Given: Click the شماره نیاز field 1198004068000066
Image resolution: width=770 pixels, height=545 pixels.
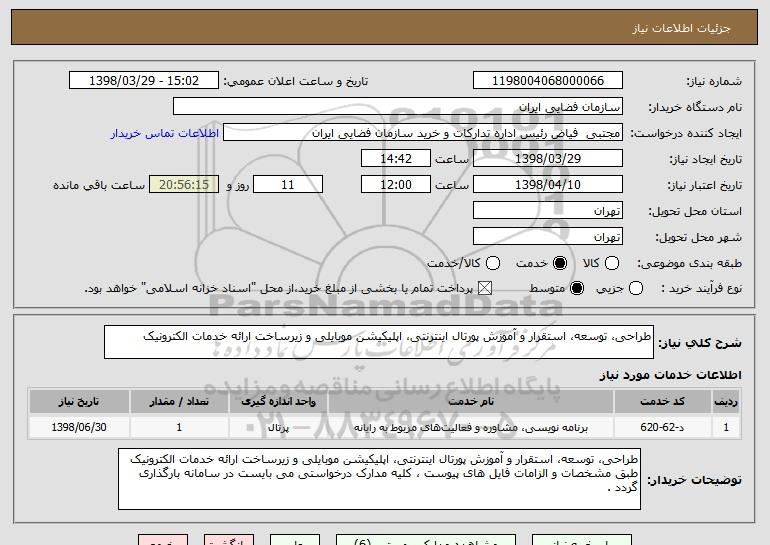Looking at the screenshot, I should point(548,81).
